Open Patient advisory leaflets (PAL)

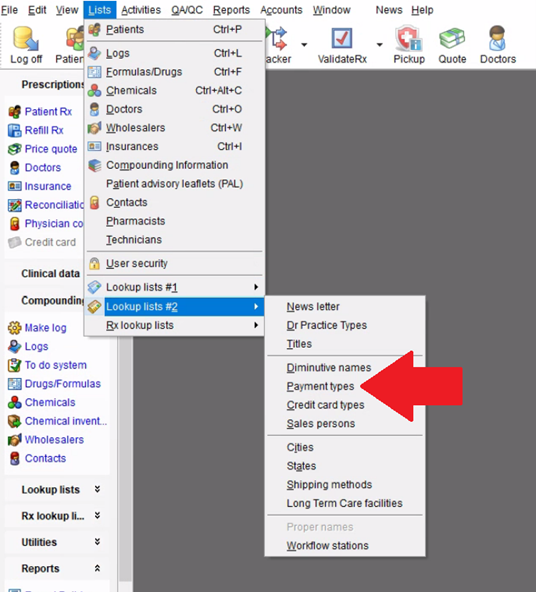[174, 184]
